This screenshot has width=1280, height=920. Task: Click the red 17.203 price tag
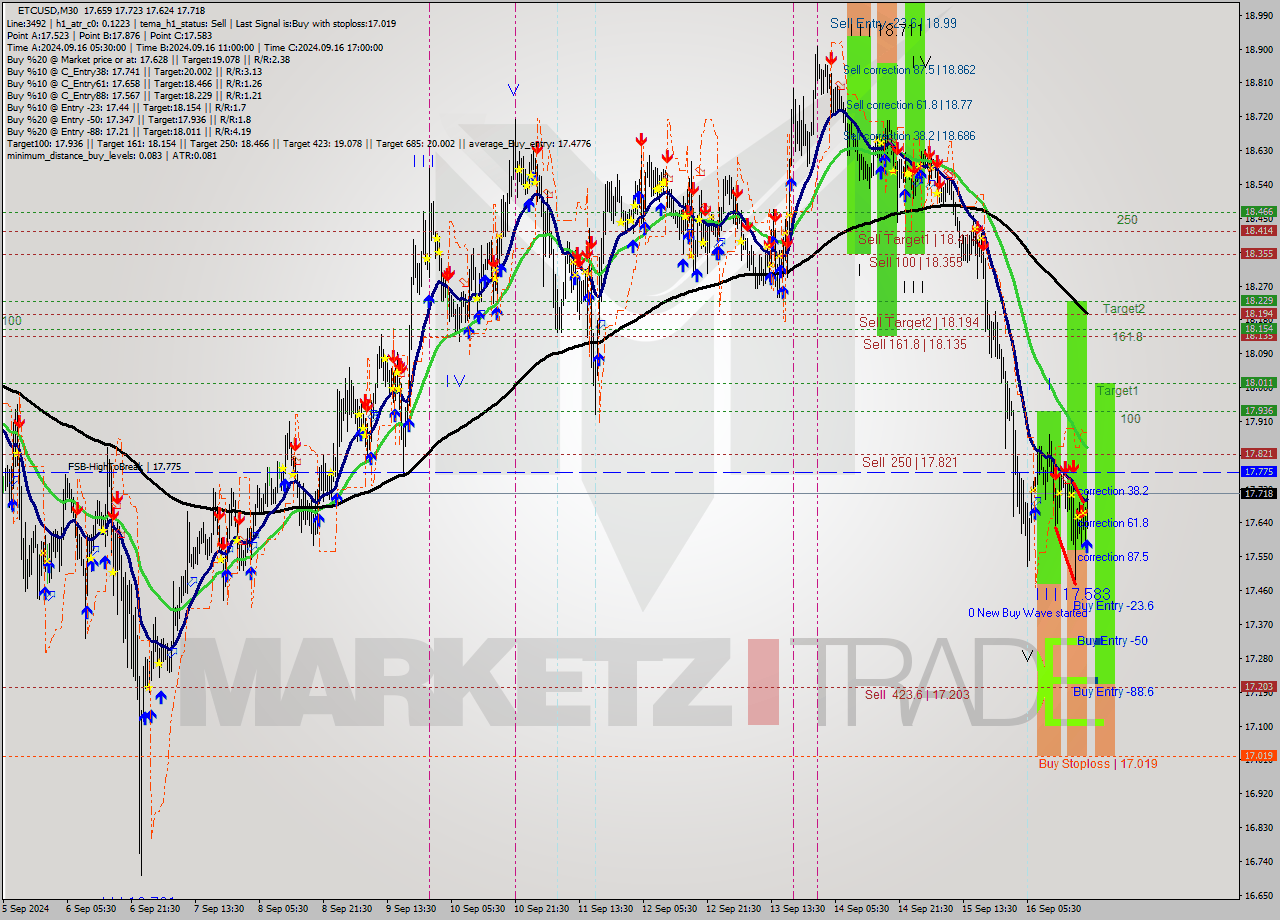pos(1258,687)
